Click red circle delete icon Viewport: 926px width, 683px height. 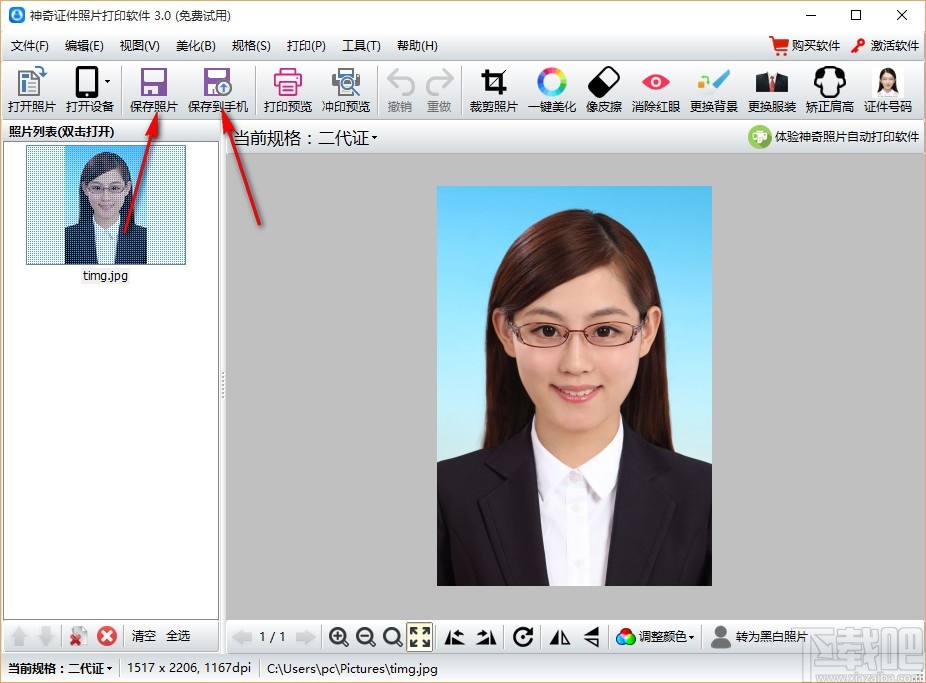pos(107,636)
